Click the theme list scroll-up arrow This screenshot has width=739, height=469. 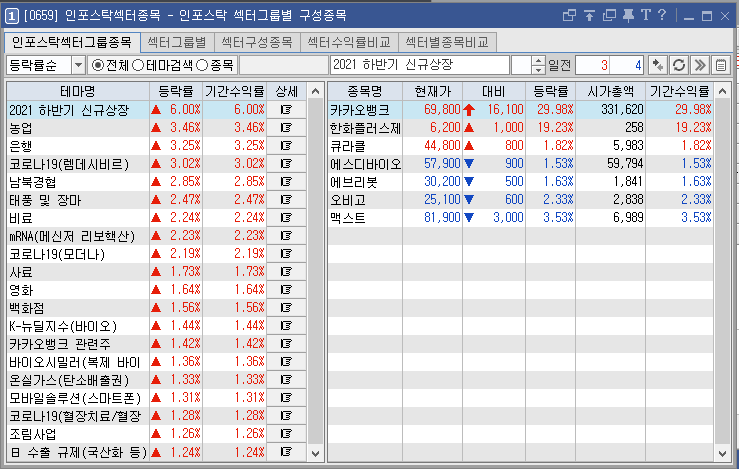(315, 91)
